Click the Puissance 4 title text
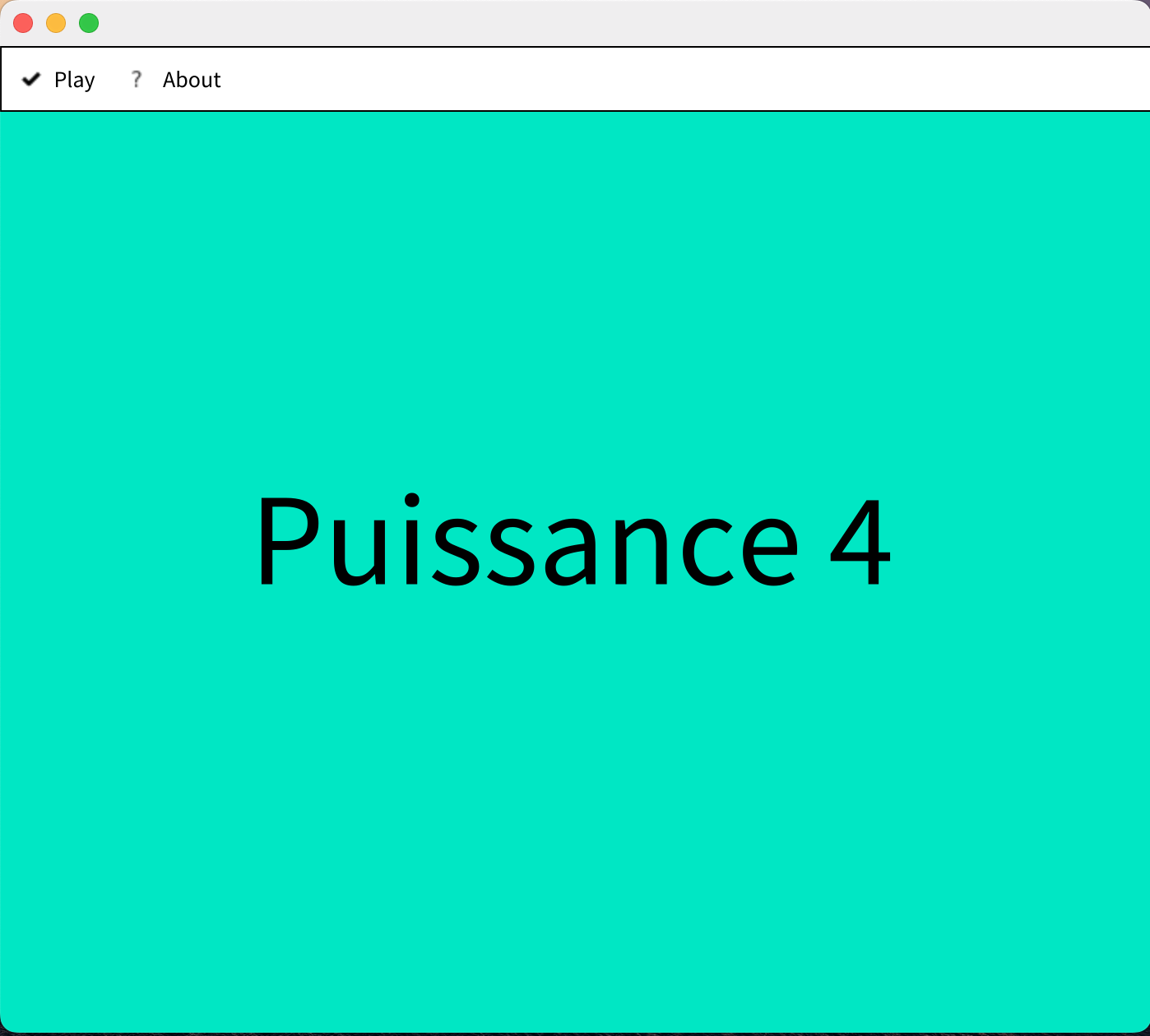 click(x=573, y=541)
